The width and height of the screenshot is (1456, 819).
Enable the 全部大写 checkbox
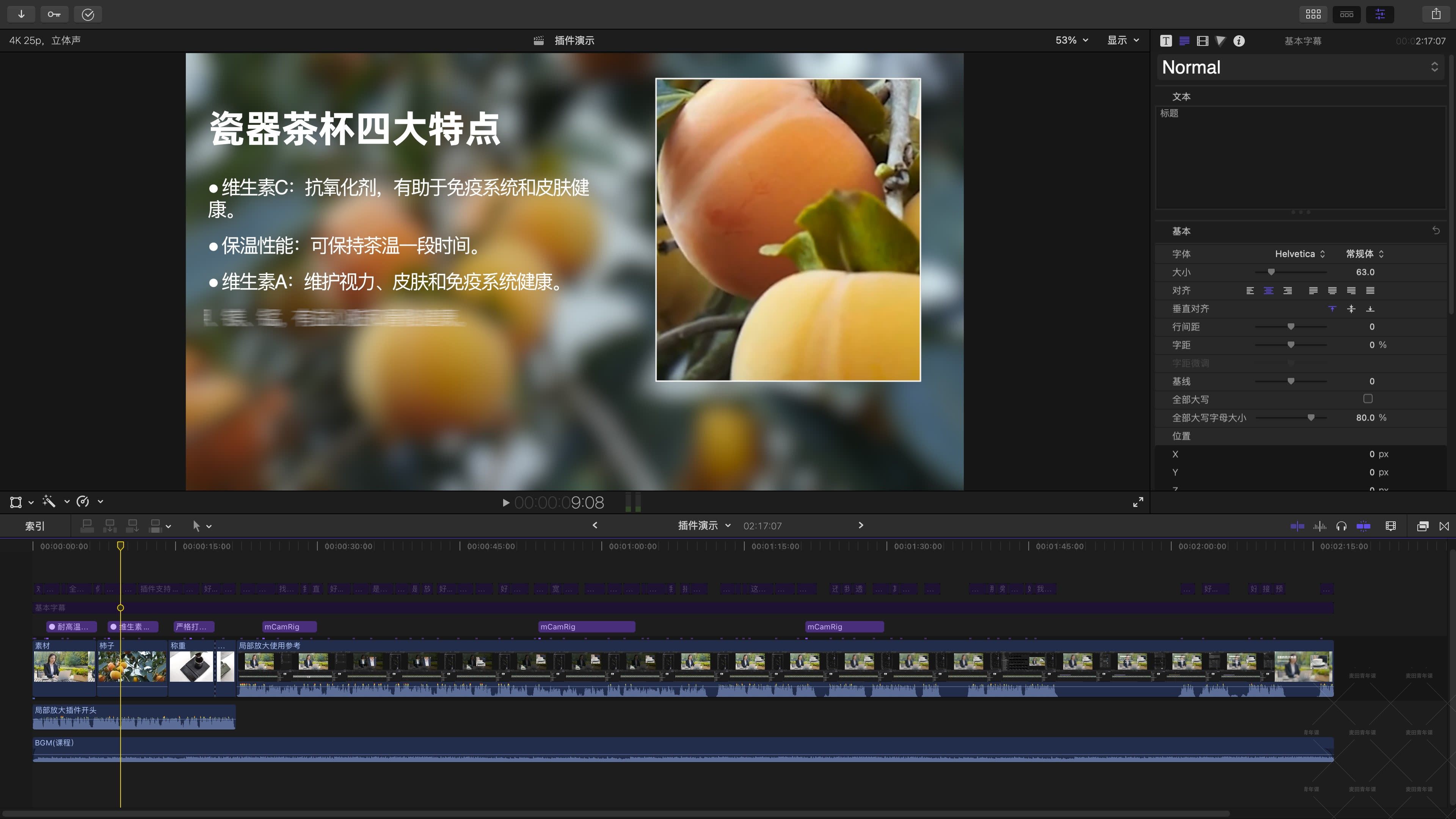coord(1367,399)
